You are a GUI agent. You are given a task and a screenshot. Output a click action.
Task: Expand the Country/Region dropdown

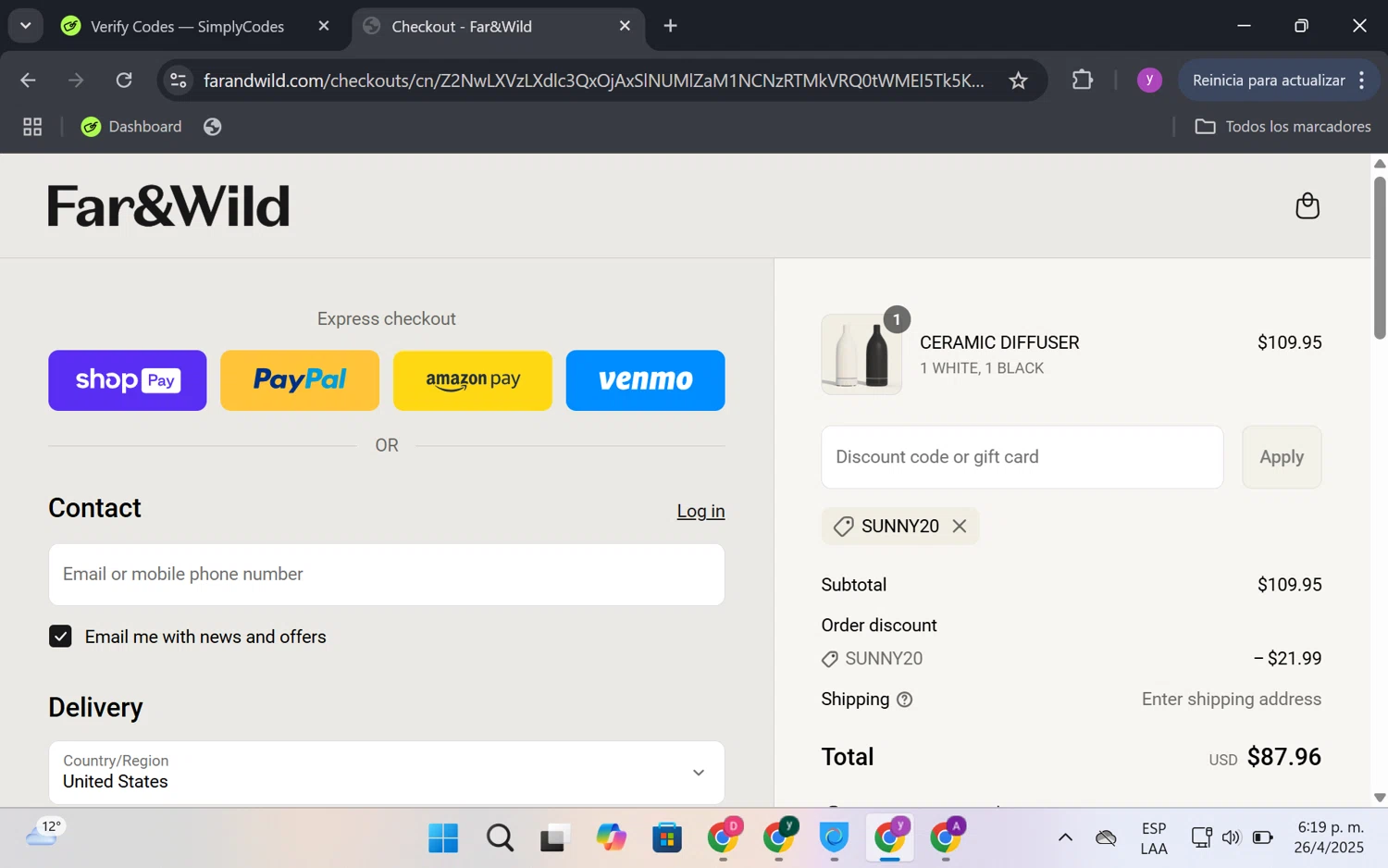click(387, 772)
